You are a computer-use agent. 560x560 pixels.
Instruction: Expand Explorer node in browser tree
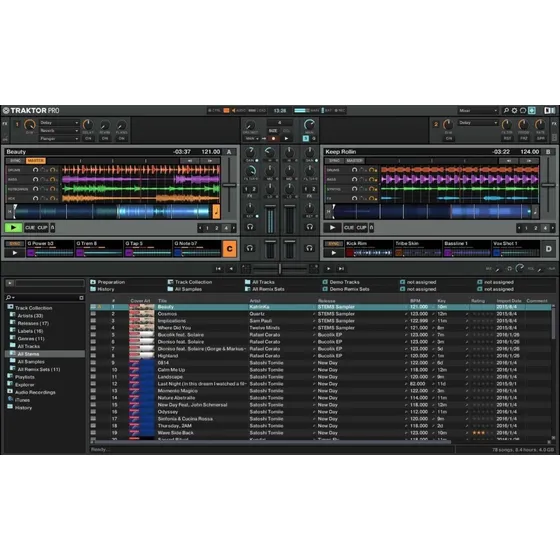(10, 384)
